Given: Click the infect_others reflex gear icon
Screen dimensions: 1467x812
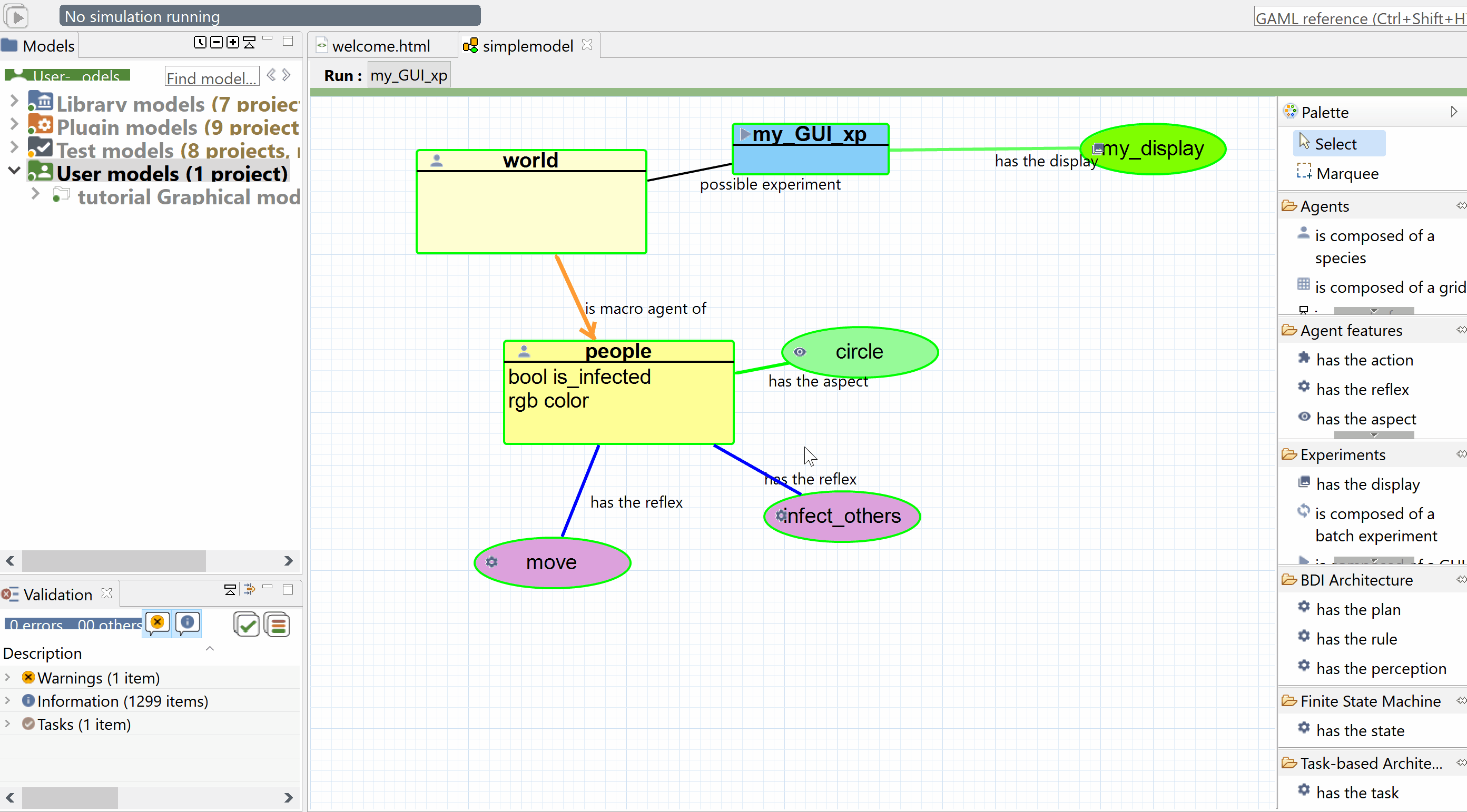Looking at the screenshot, I should pyautogui.click(x=779, y=516).
